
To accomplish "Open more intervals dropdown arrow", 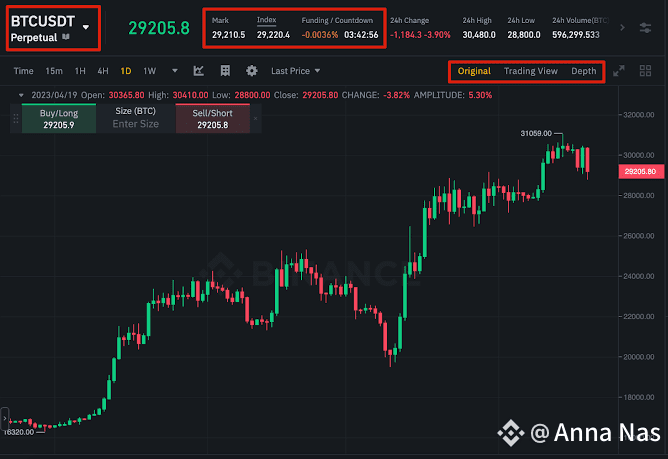I will point(175,71).
